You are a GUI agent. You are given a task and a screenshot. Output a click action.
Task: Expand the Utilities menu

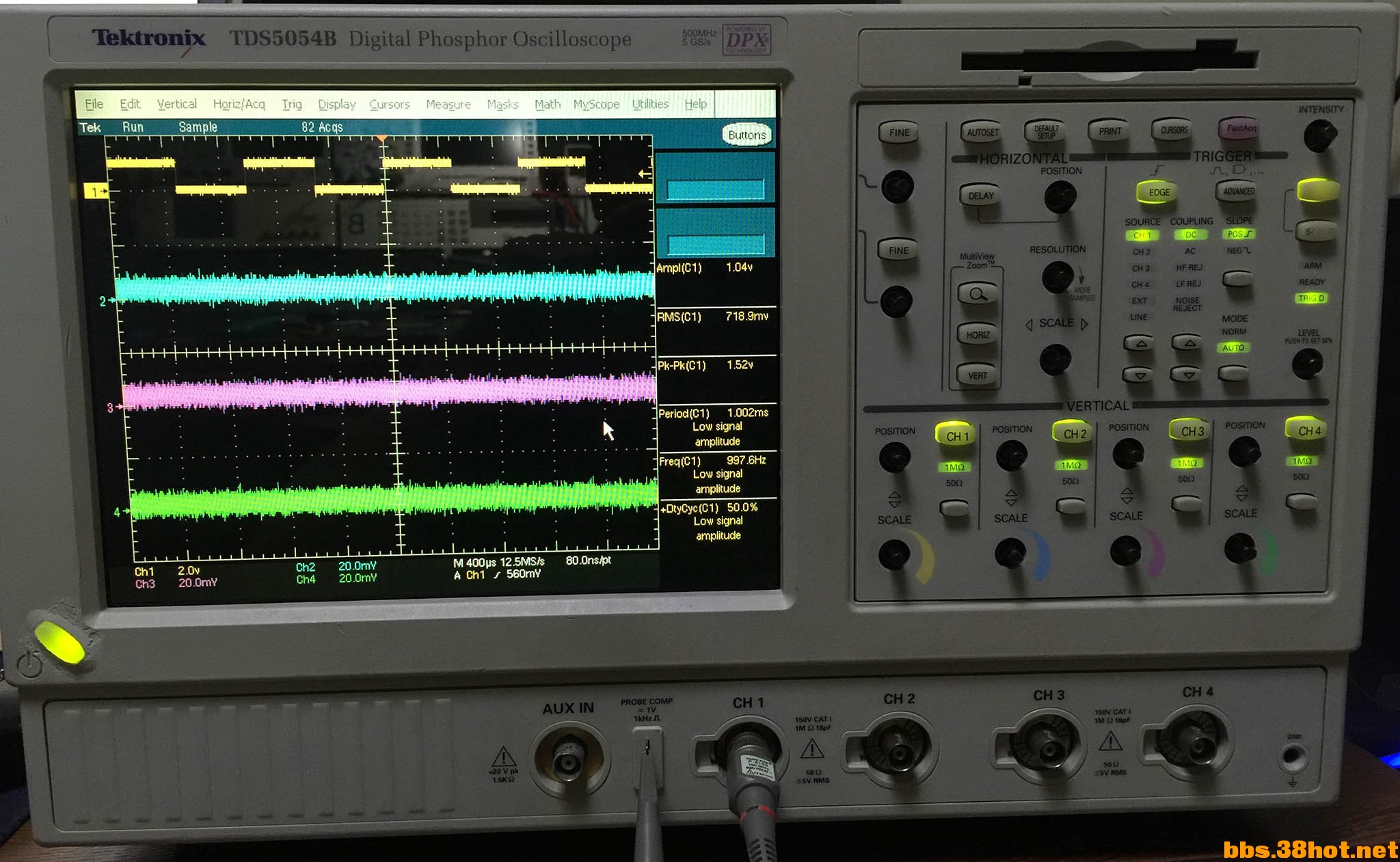[650, 104]
